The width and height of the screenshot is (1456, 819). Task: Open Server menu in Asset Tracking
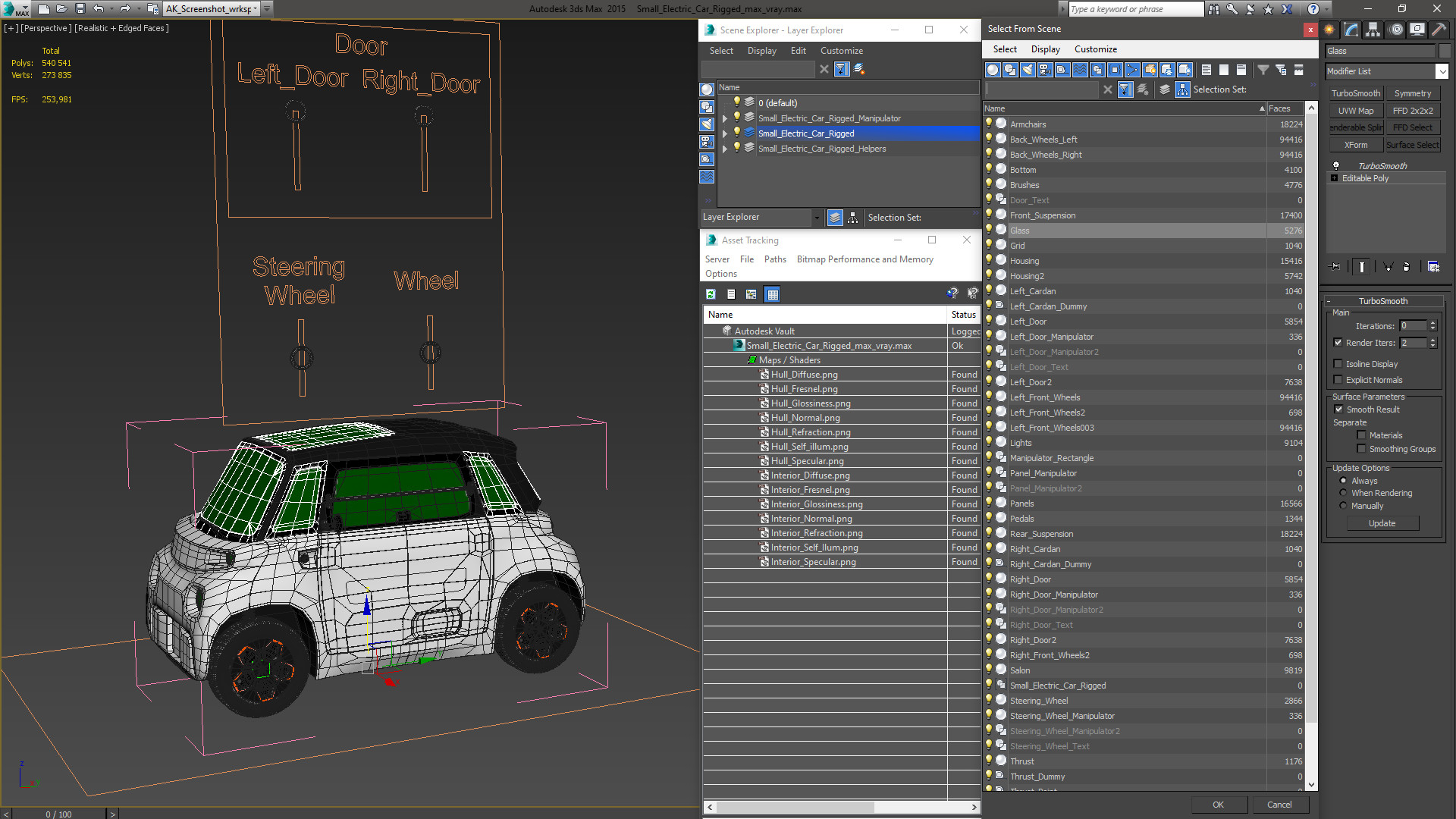[717, 259]
